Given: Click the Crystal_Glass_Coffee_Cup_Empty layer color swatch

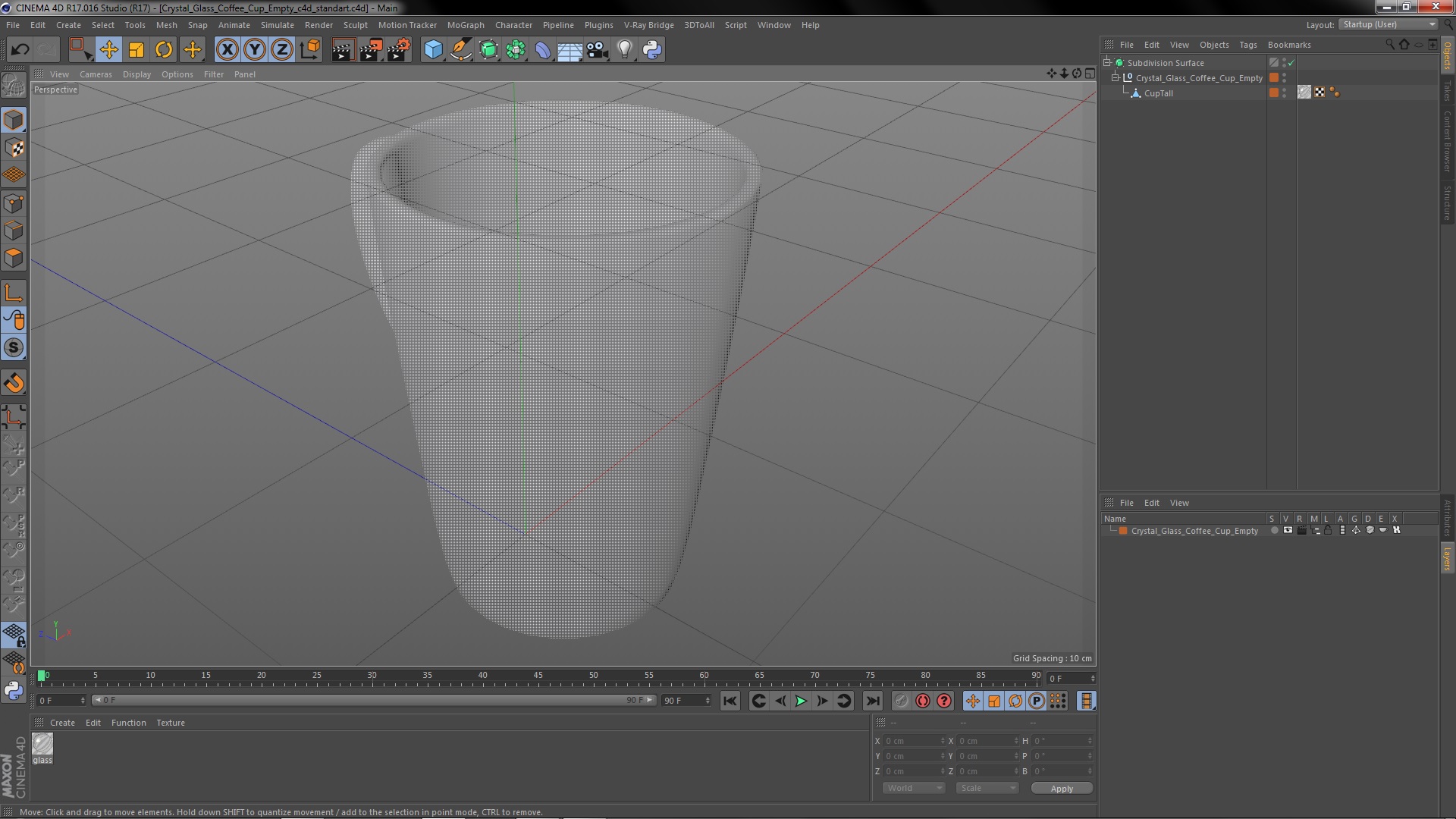Looking at the screenshot, I should (x=1123, y=531).
